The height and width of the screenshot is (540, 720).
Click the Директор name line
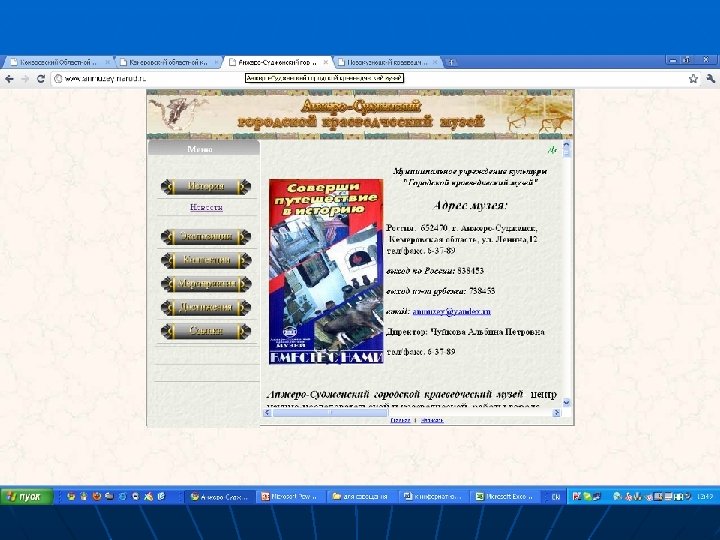465,332
